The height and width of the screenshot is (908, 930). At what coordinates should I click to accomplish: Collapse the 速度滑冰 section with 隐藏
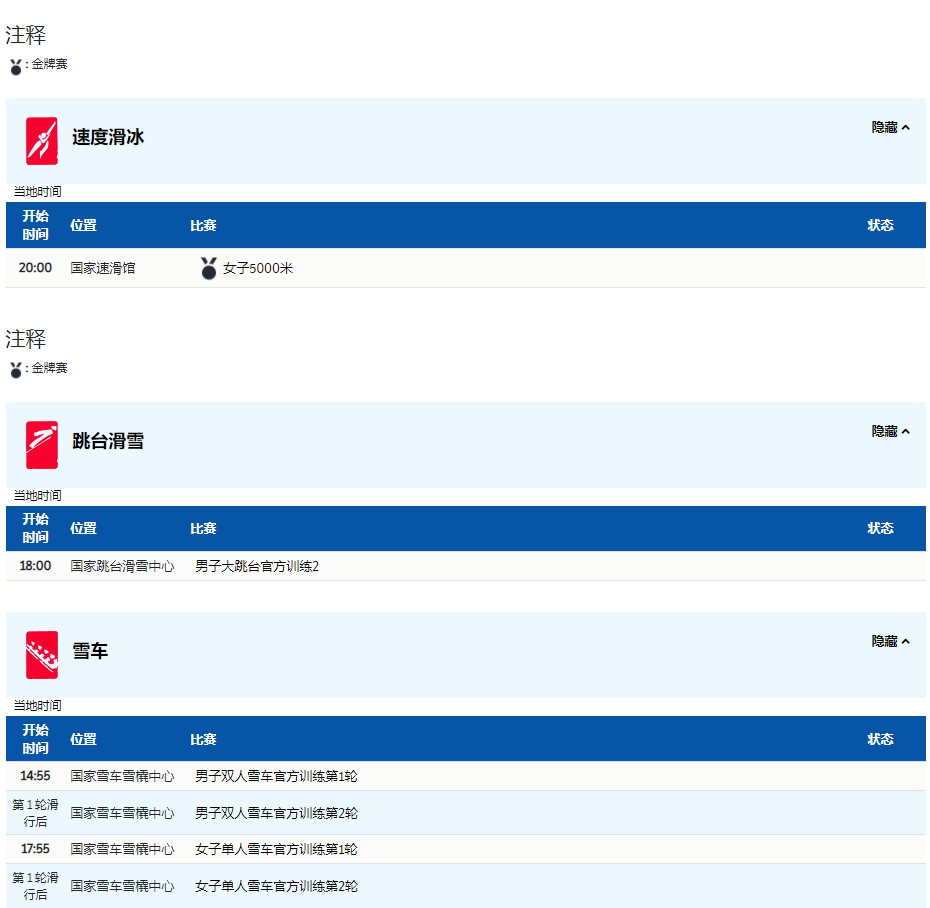tap(890, 127)
